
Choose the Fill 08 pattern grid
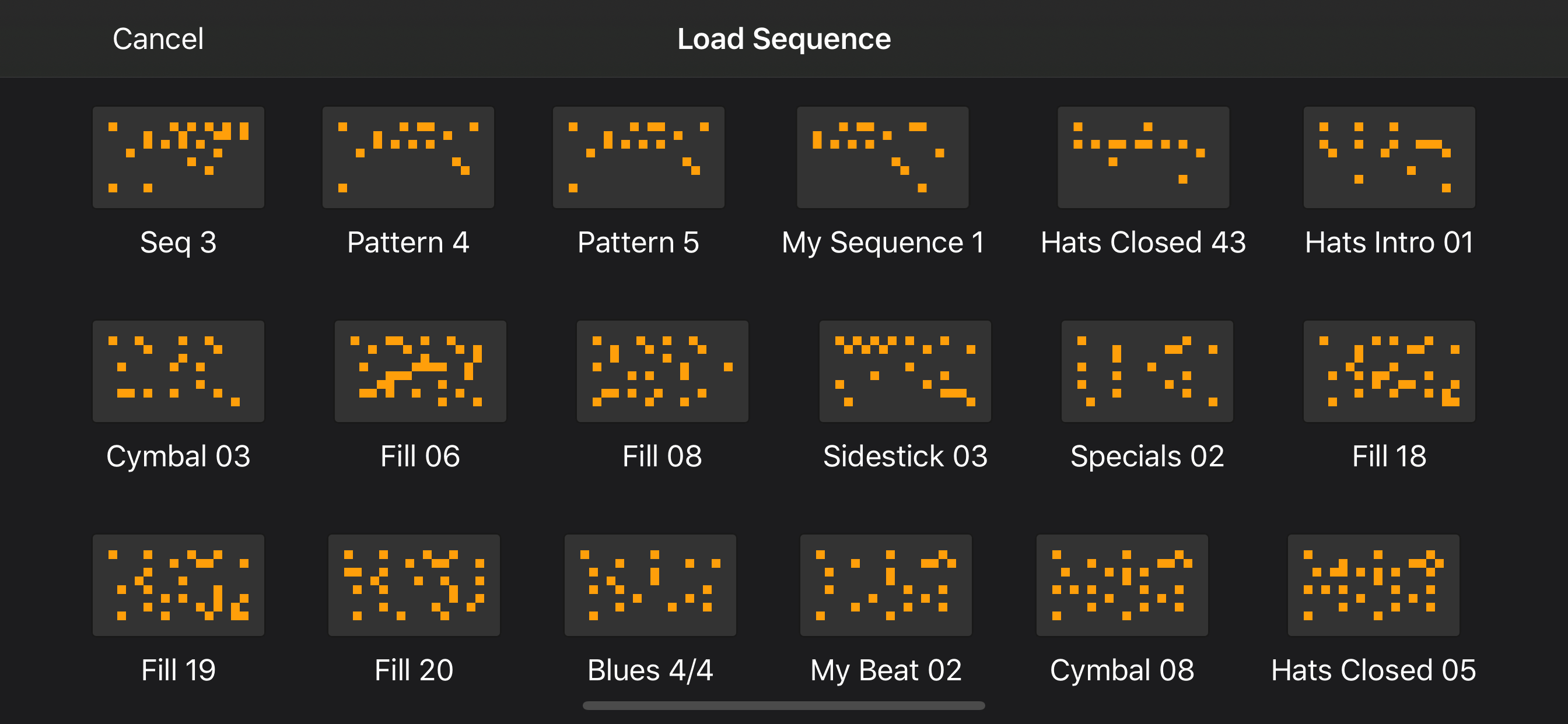(662, 371)
